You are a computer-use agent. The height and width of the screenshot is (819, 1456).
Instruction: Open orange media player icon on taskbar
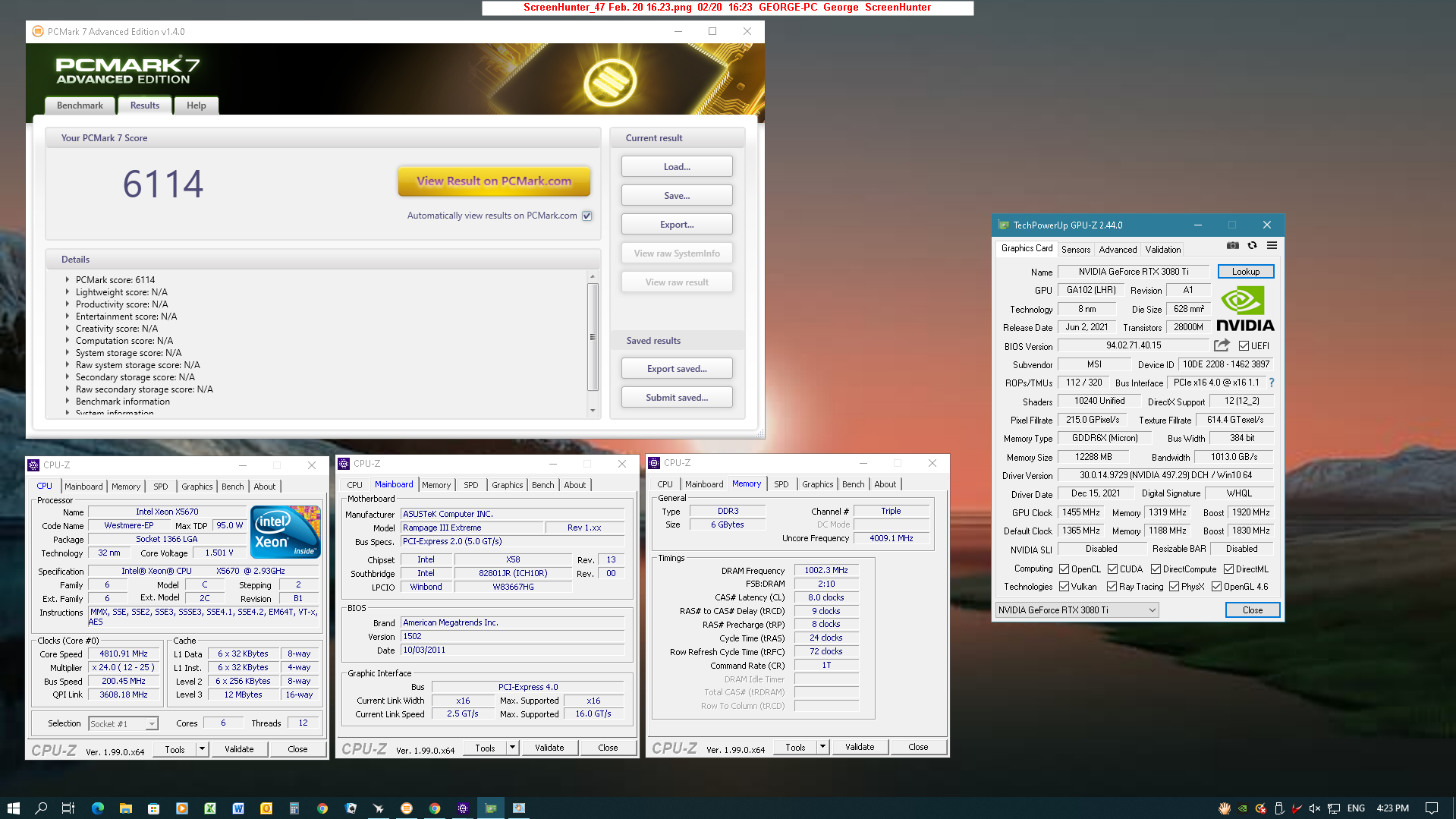tap(182, 808)
